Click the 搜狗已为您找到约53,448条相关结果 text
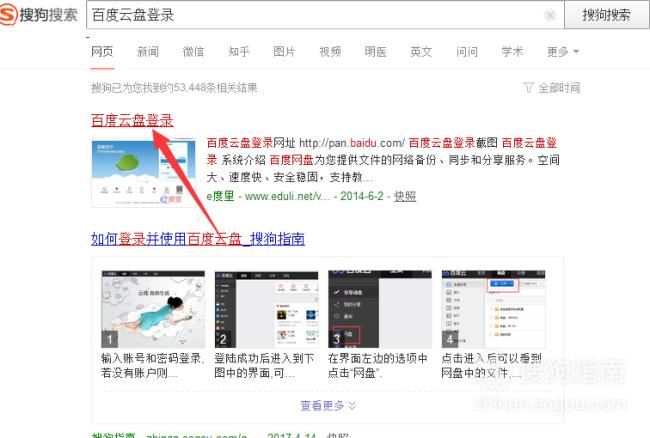650x438 pixels. [174, 88]
